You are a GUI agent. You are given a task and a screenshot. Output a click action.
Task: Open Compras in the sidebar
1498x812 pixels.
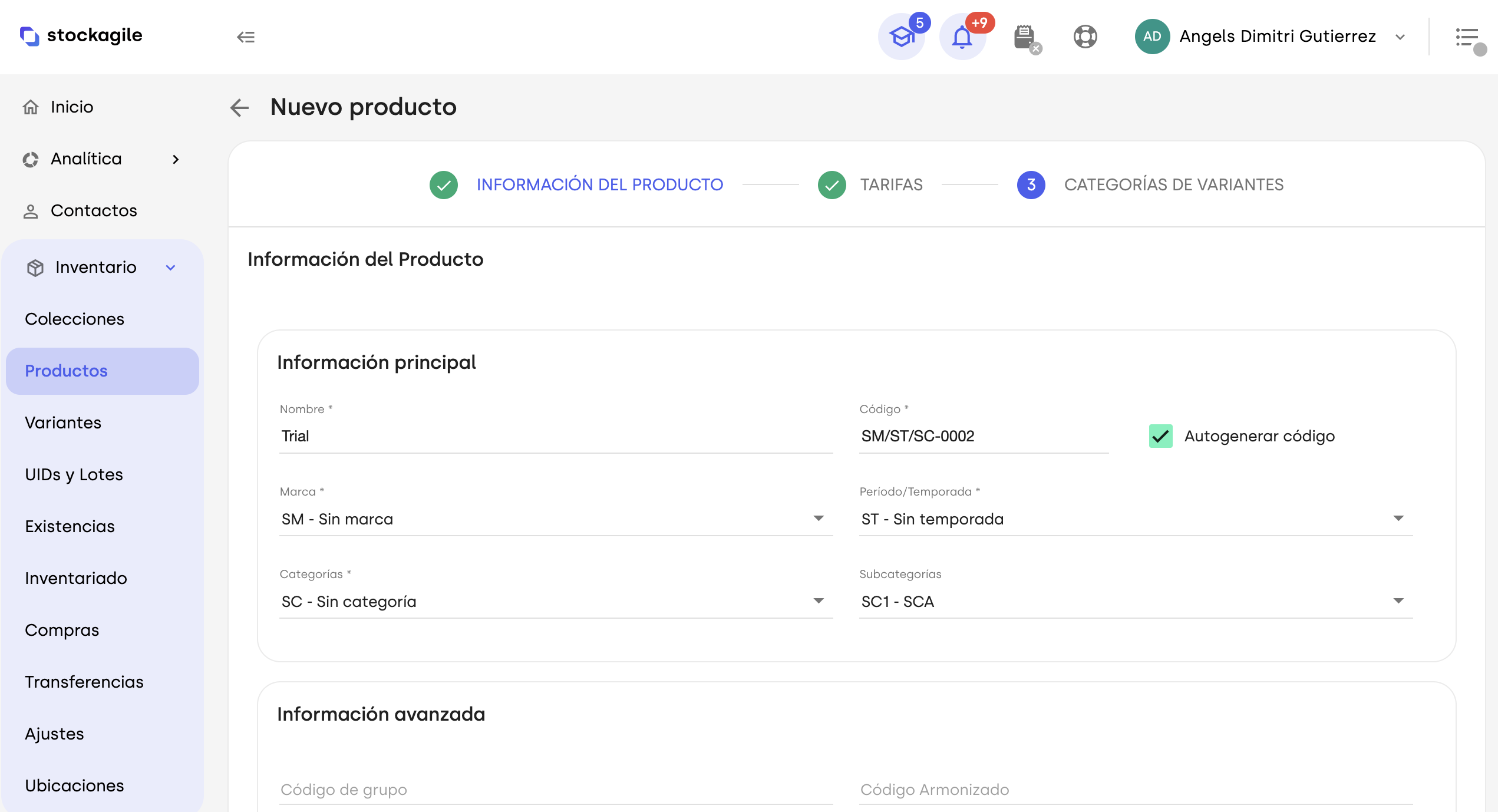pos(62,631)
